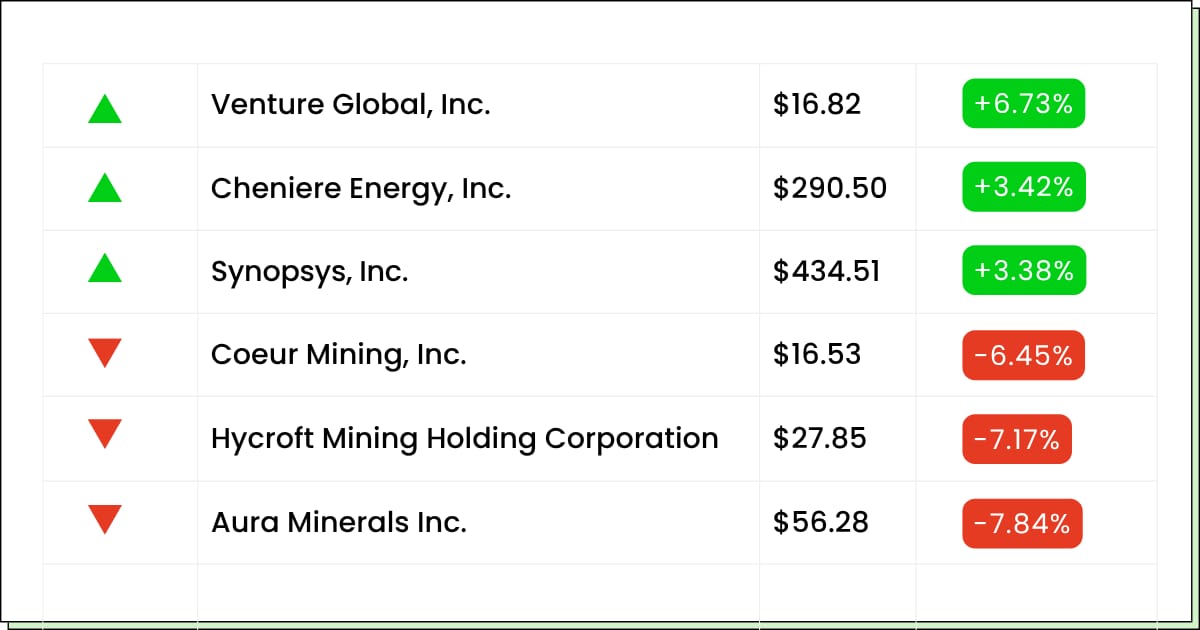Open the Venture Global, Inc. company name
1200x630 pixels.
tap(350, 104)
